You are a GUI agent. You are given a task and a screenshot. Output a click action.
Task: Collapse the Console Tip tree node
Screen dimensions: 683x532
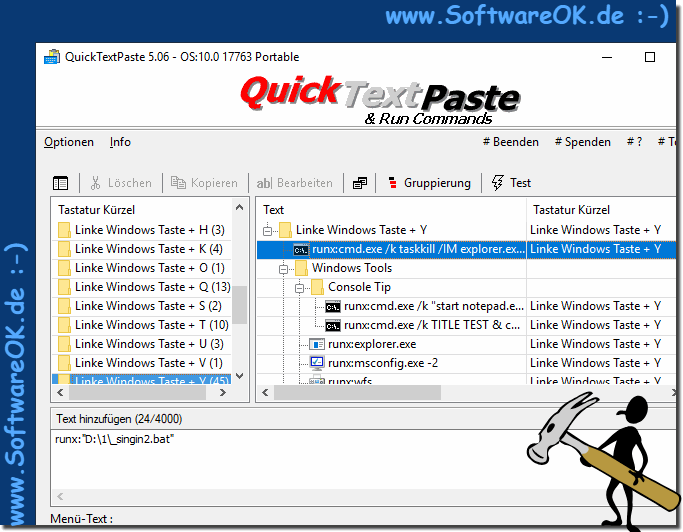[x=300, y=288]
